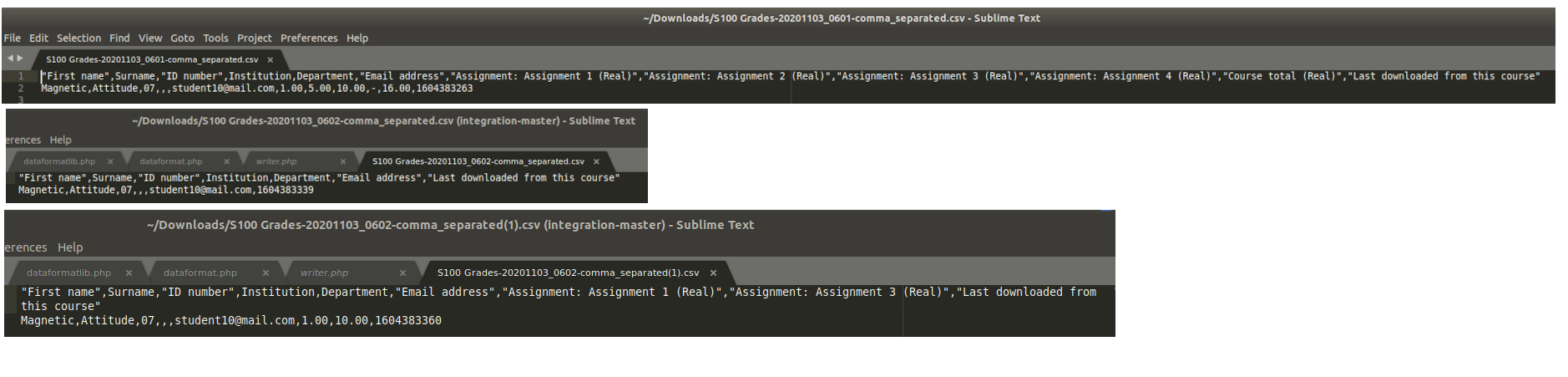1568x377 pixels.
Task: Close dataformatlib.php tab in middle window
Action: point(110,161)
